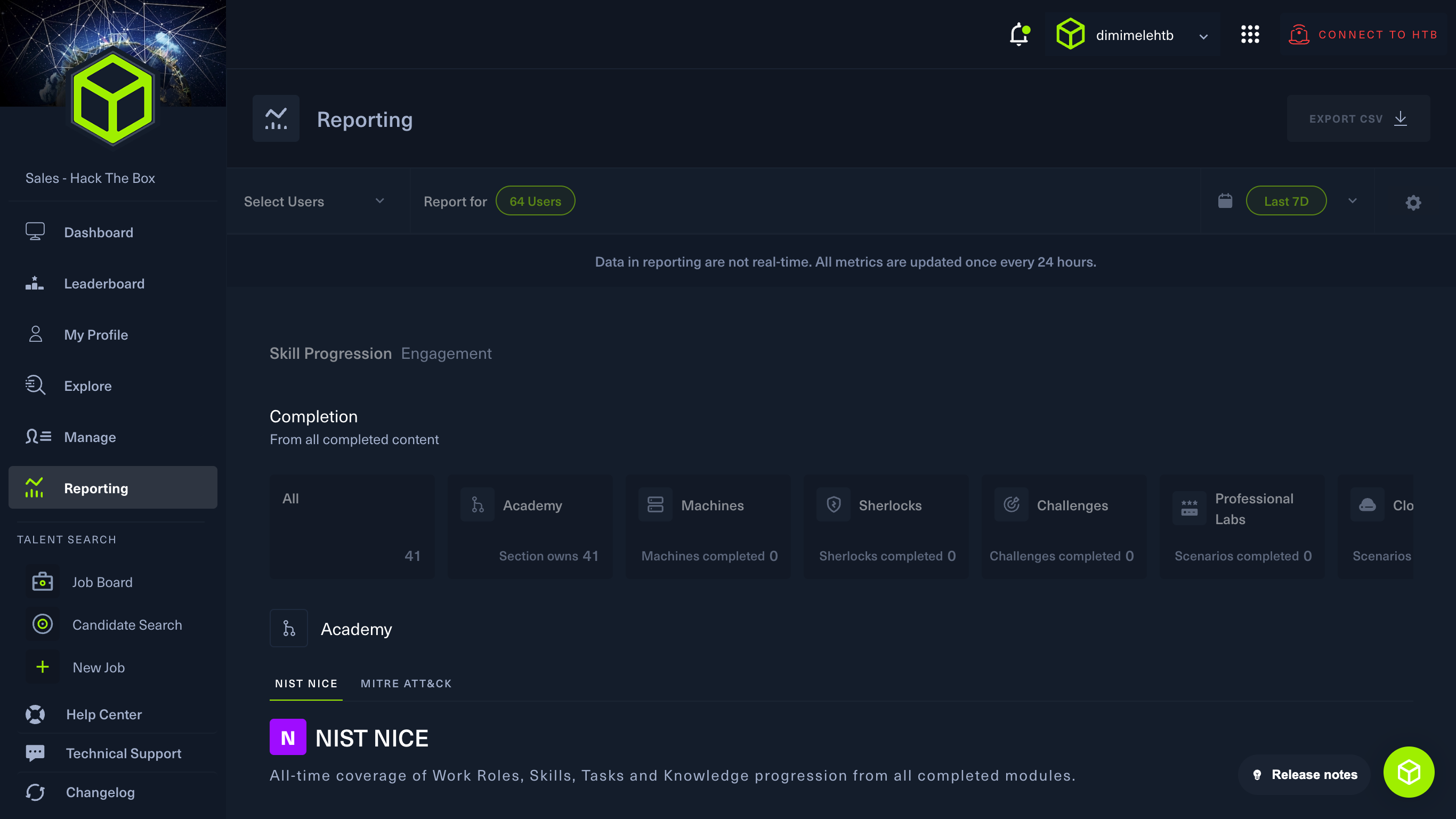This screenshot has width=1456, height=819.
Task: Click the Candidate Search target icon
Action: coord(43,624)
